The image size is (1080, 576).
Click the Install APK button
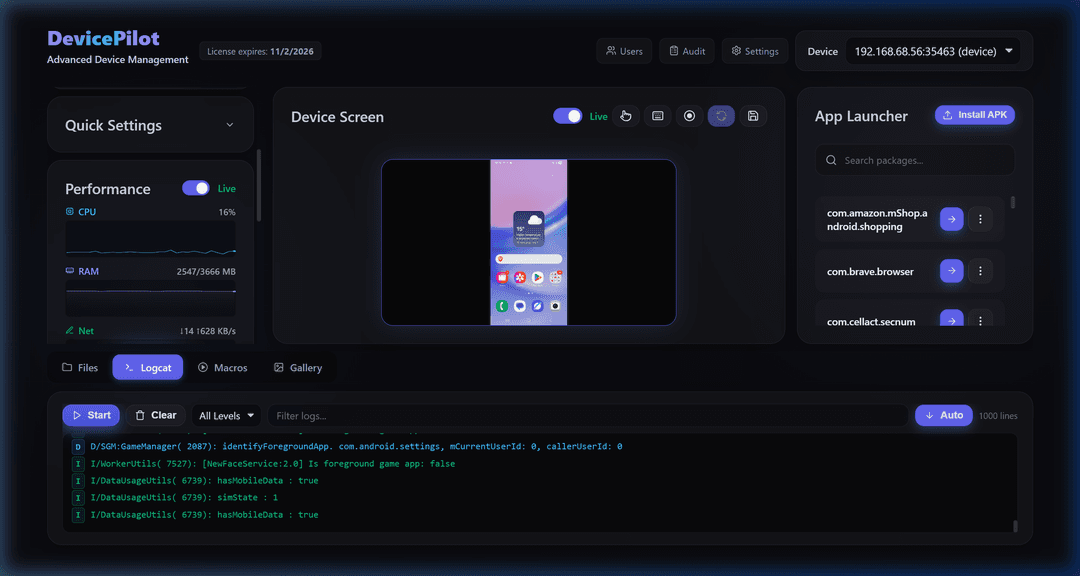[x=975, y=115]
